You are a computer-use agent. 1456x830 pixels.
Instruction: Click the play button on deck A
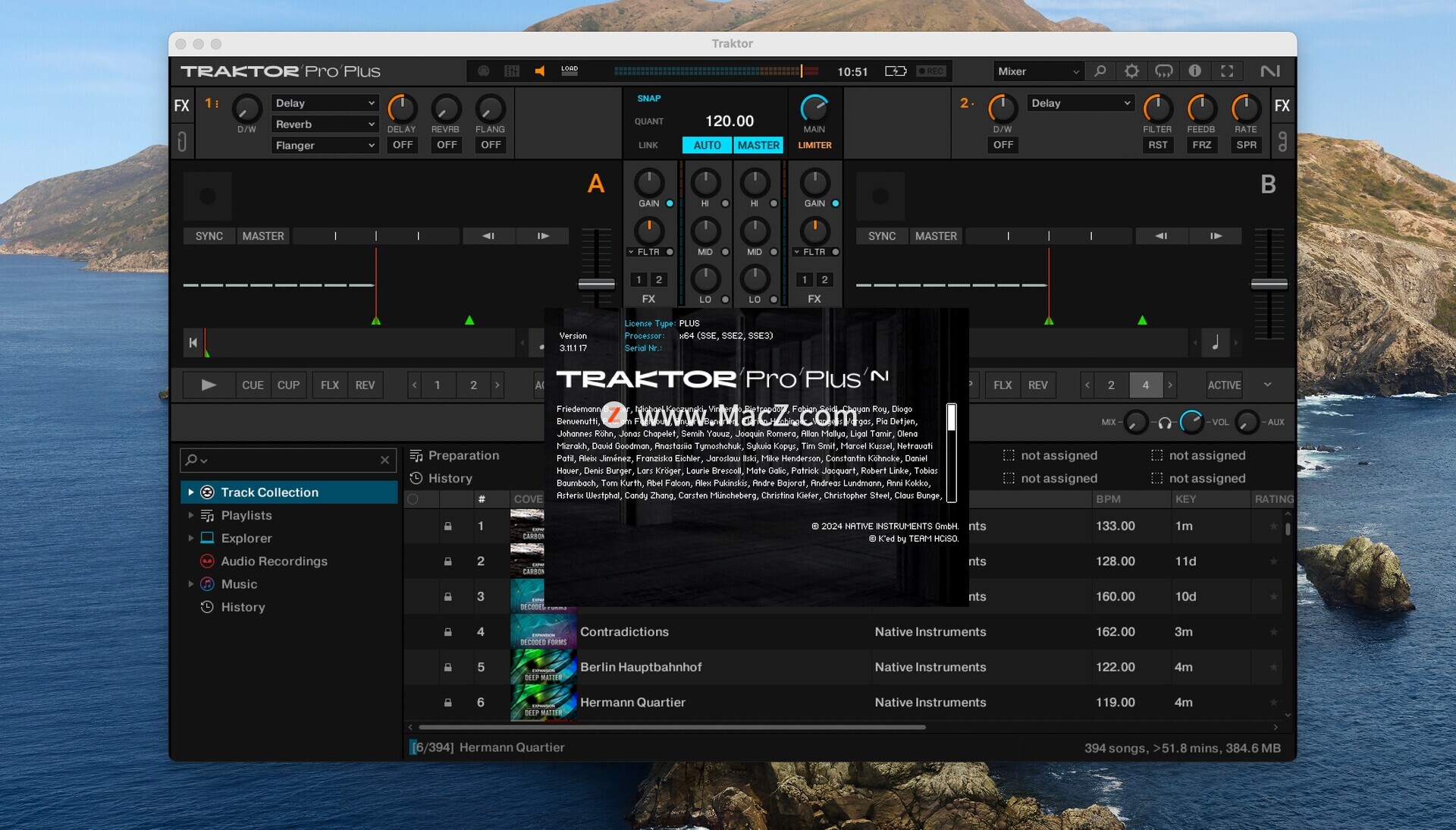pos(209,385)
